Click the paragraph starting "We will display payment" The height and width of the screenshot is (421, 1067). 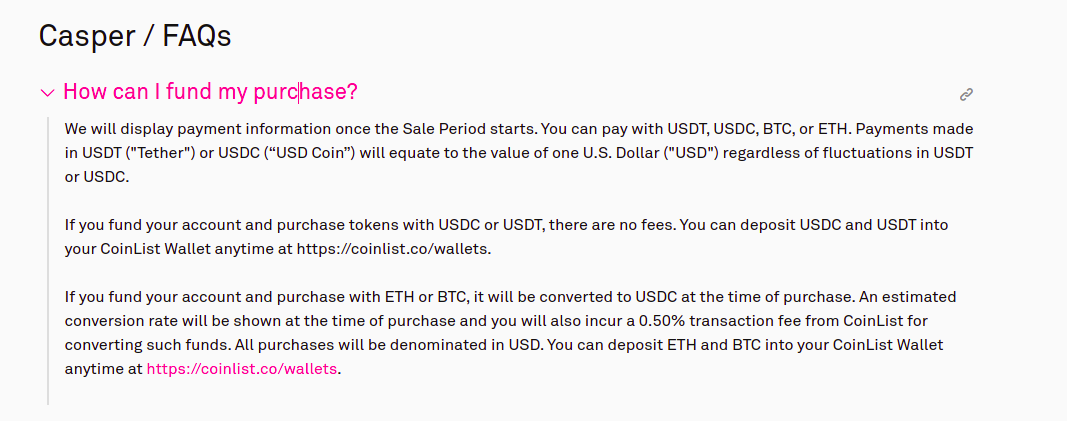click(519, 152)
